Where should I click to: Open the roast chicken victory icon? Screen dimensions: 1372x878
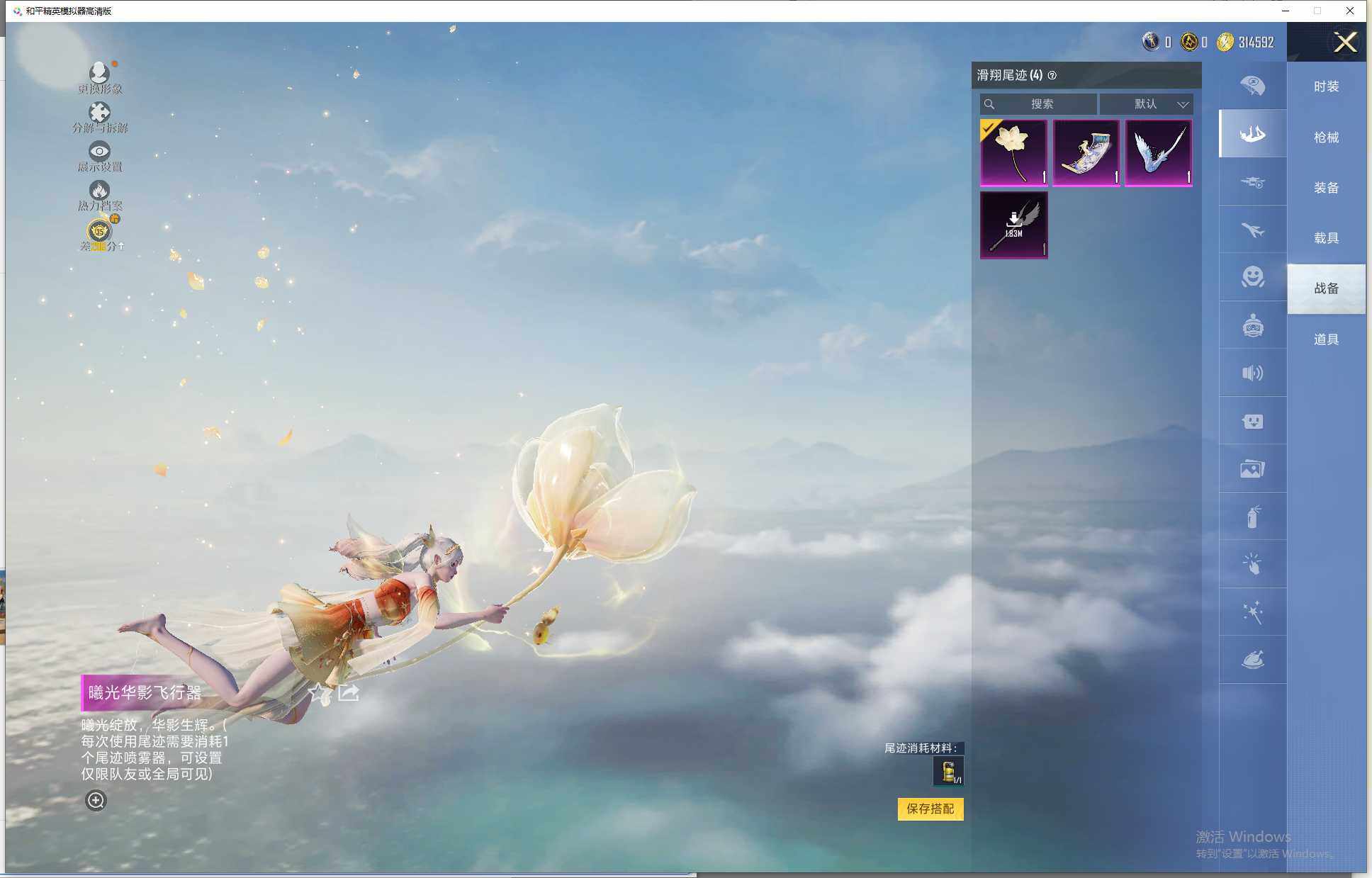pyautogui.click(x=1252, y=660)
